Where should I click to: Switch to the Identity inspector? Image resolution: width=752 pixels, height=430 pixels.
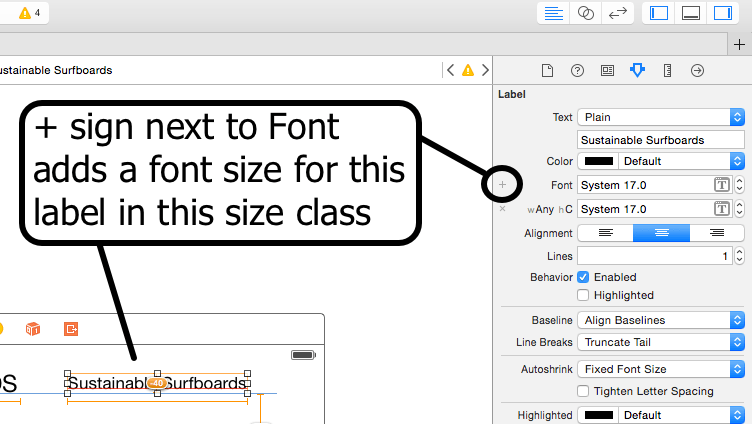[607, 70]
